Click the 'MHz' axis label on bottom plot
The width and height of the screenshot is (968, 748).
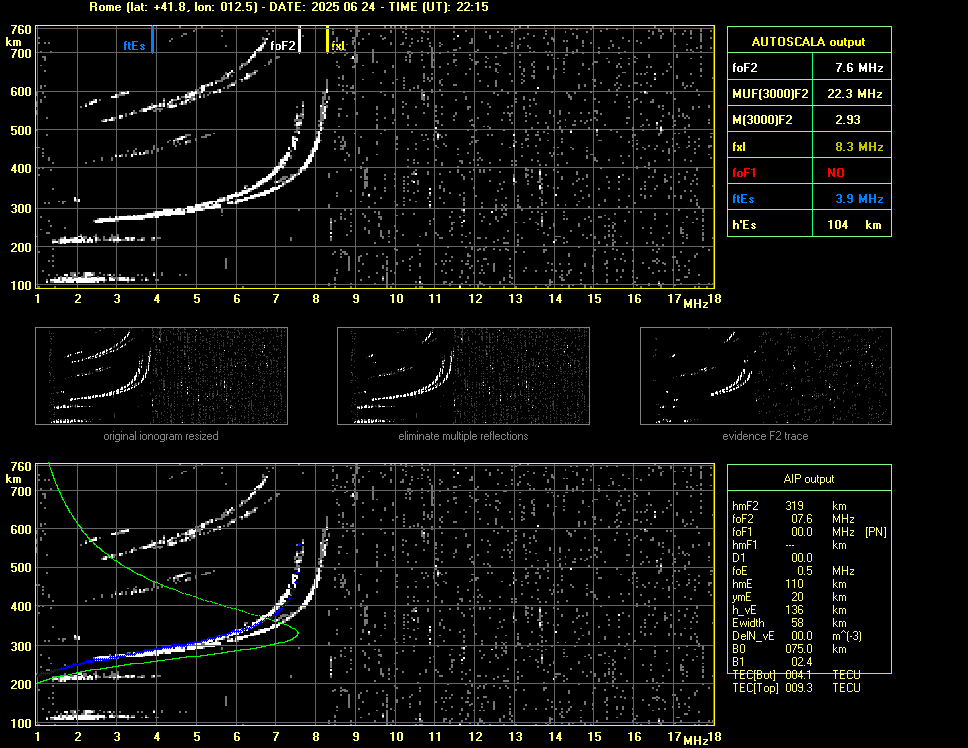695,741
